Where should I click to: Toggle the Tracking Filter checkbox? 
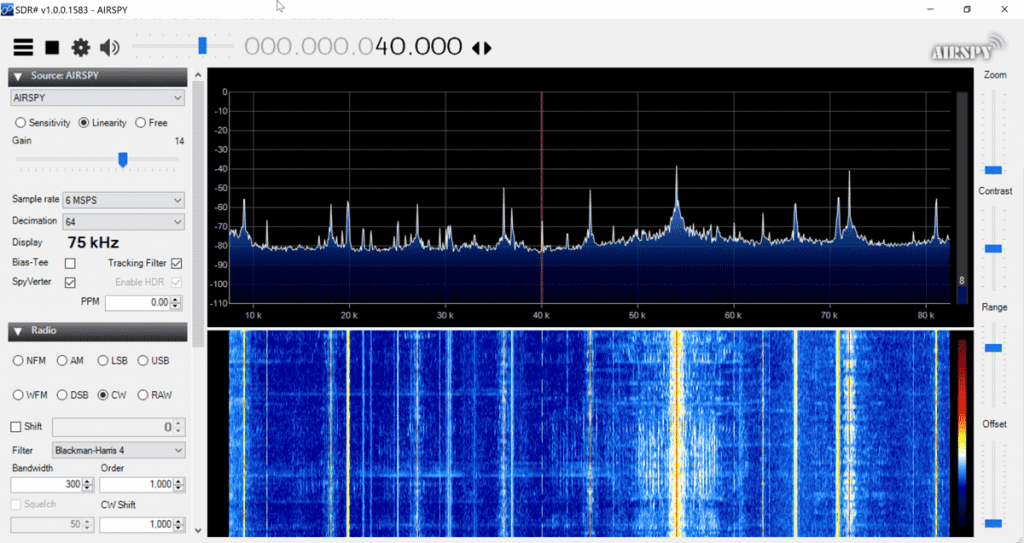click(176, 263)
